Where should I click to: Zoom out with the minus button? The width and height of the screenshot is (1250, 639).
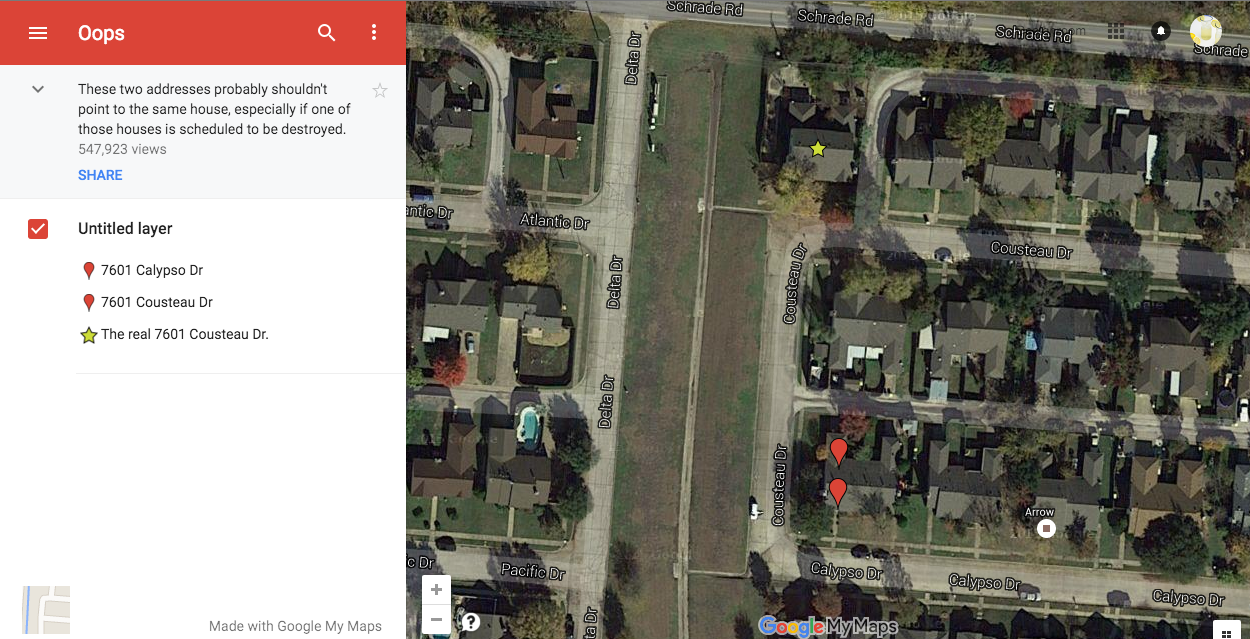436,620
